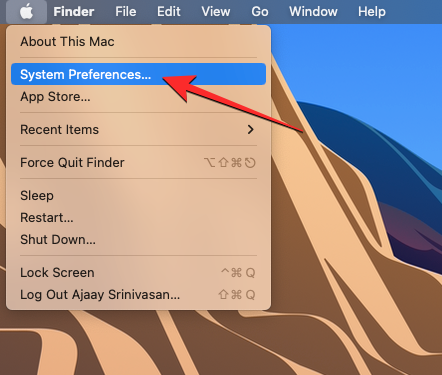Open the File menu
The width and height of the screenshot is (442, 375).
tap(126, 12)
